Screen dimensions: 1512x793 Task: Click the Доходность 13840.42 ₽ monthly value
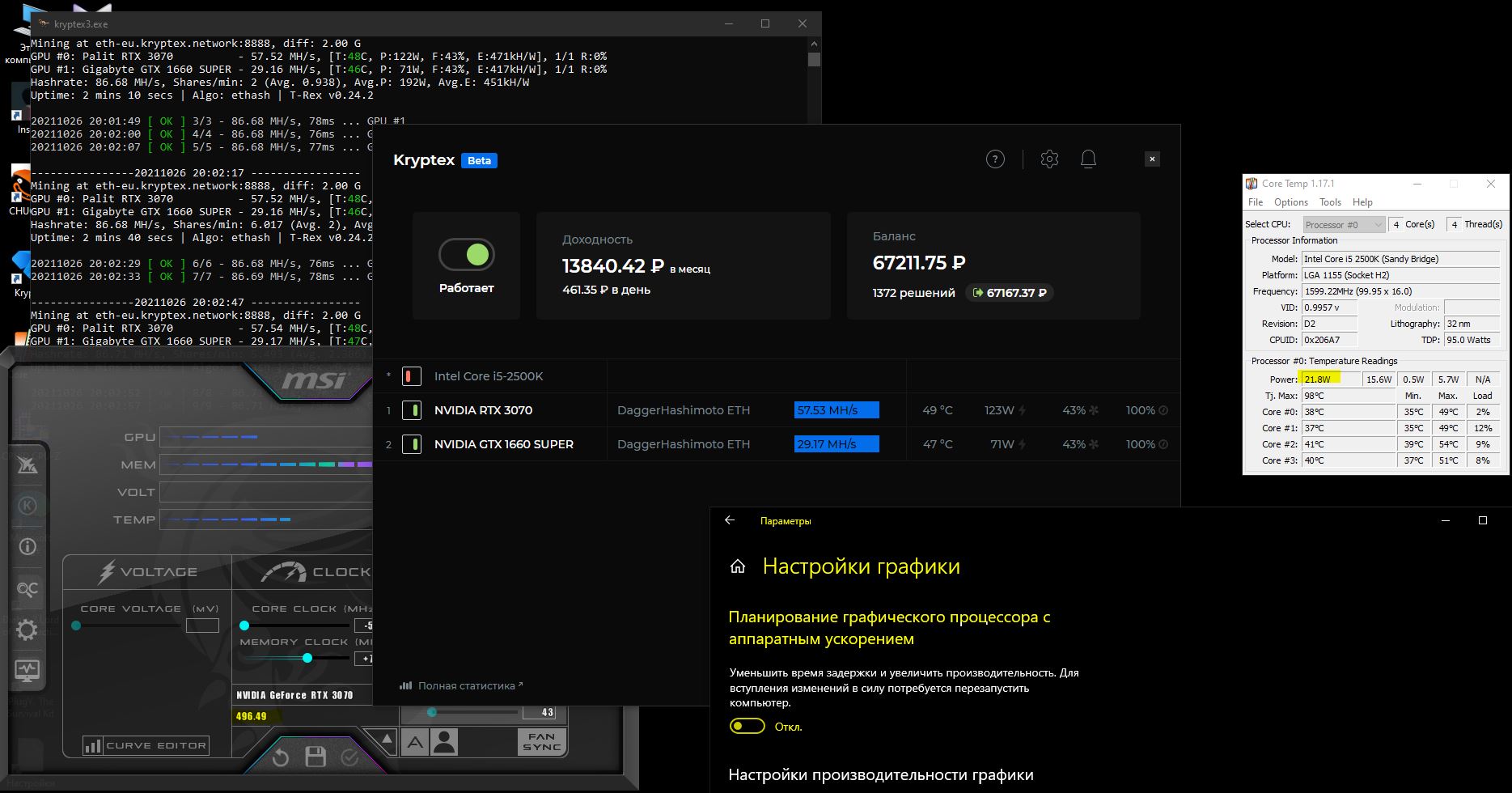[x=613, y=266]
